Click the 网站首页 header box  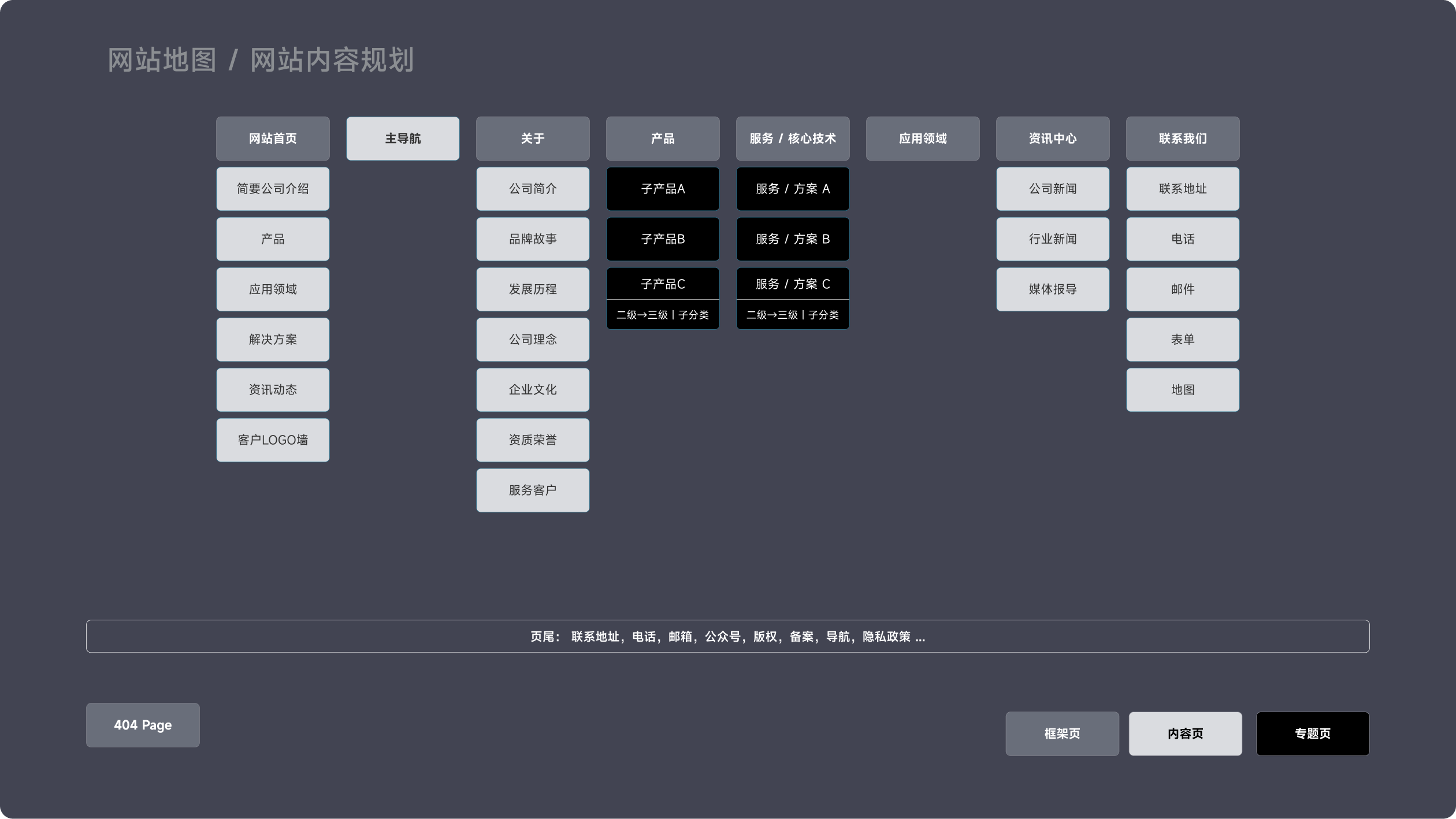point(273,139)
